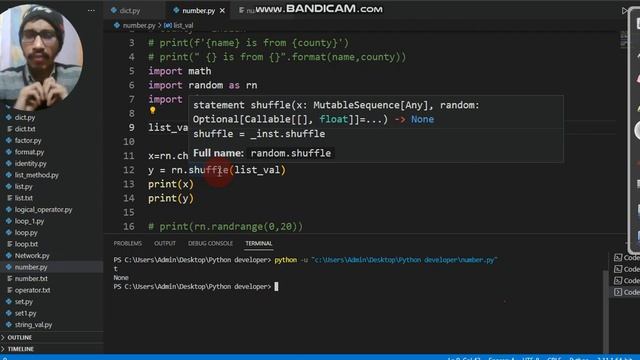This screenshot has height=360, width=640.
Task: Open dict.py in the Explorer
Action: [25, 118]
